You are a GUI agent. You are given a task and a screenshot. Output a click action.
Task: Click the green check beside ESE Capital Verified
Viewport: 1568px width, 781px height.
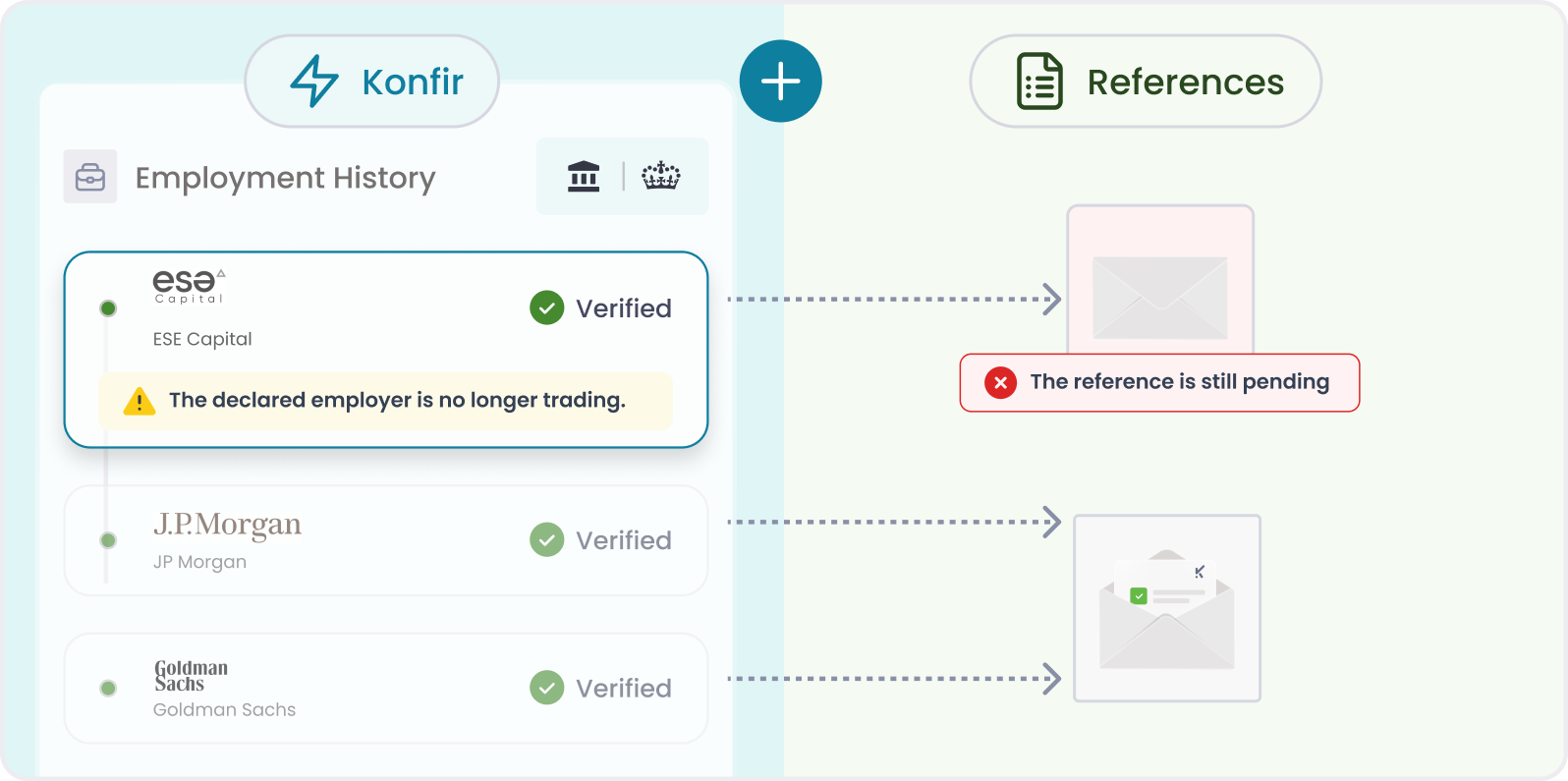pyautogui.click(x=547, y=308)
